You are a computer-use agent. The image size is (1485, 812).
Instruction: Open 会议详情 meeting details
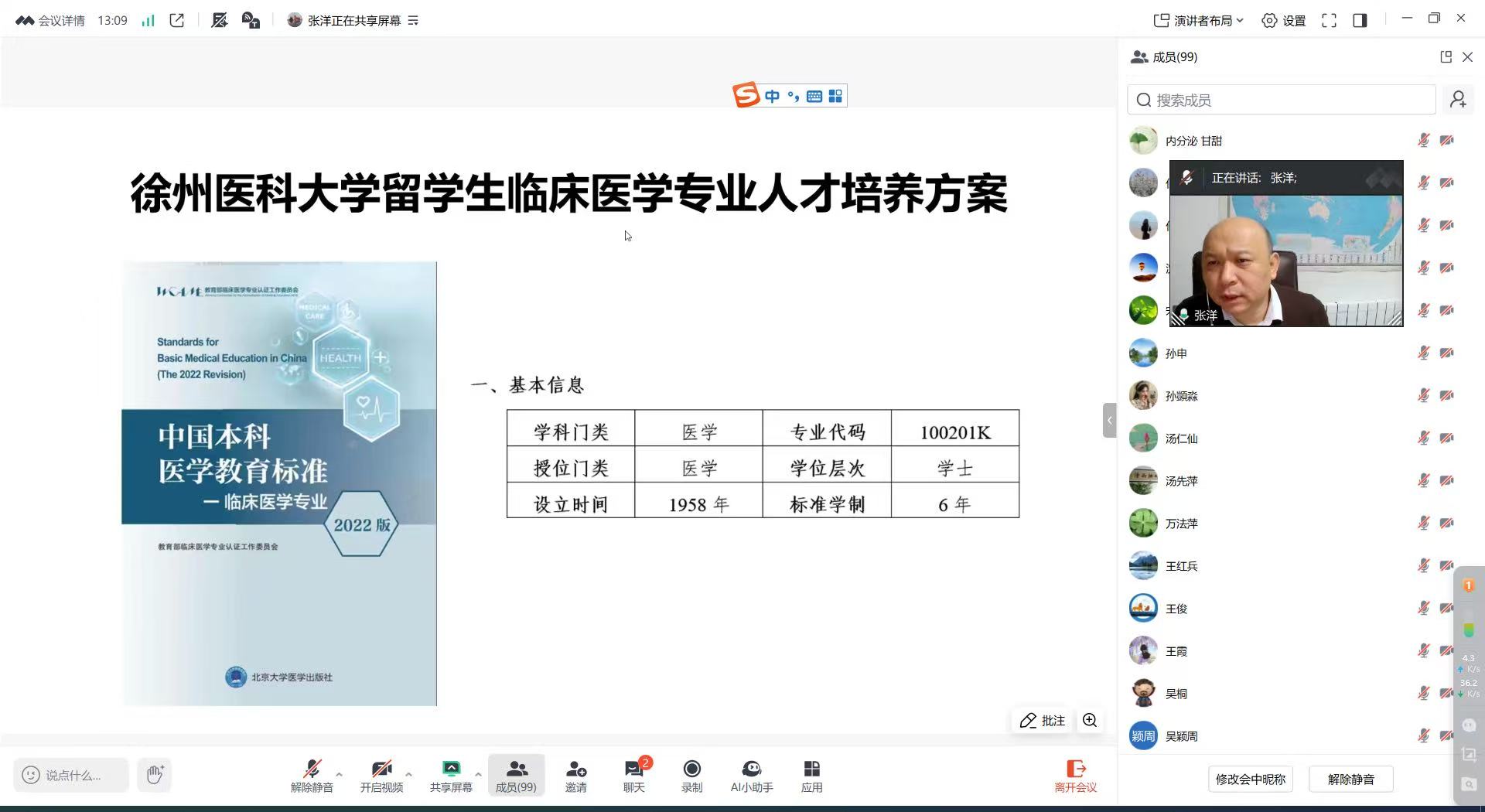pos(51,21)
